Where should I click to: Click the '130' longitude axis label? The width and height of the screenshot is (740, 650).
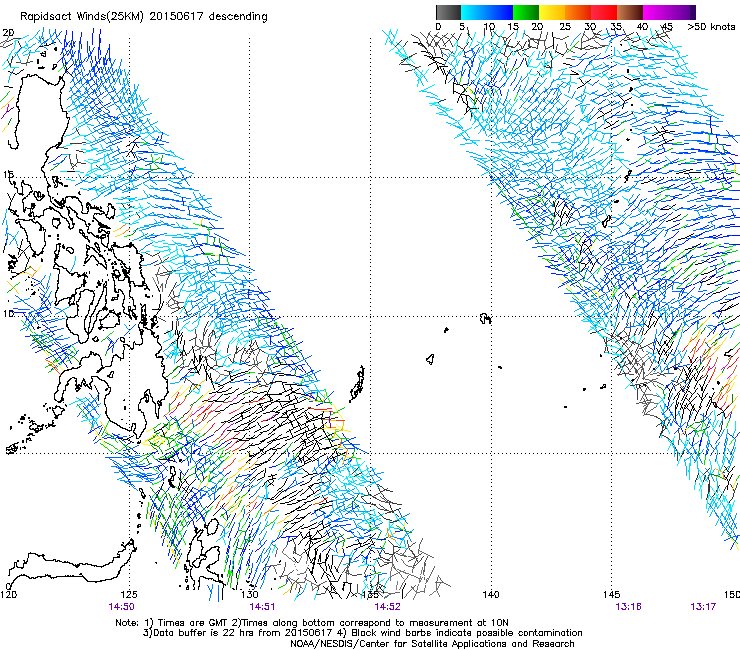click(249, 594)
